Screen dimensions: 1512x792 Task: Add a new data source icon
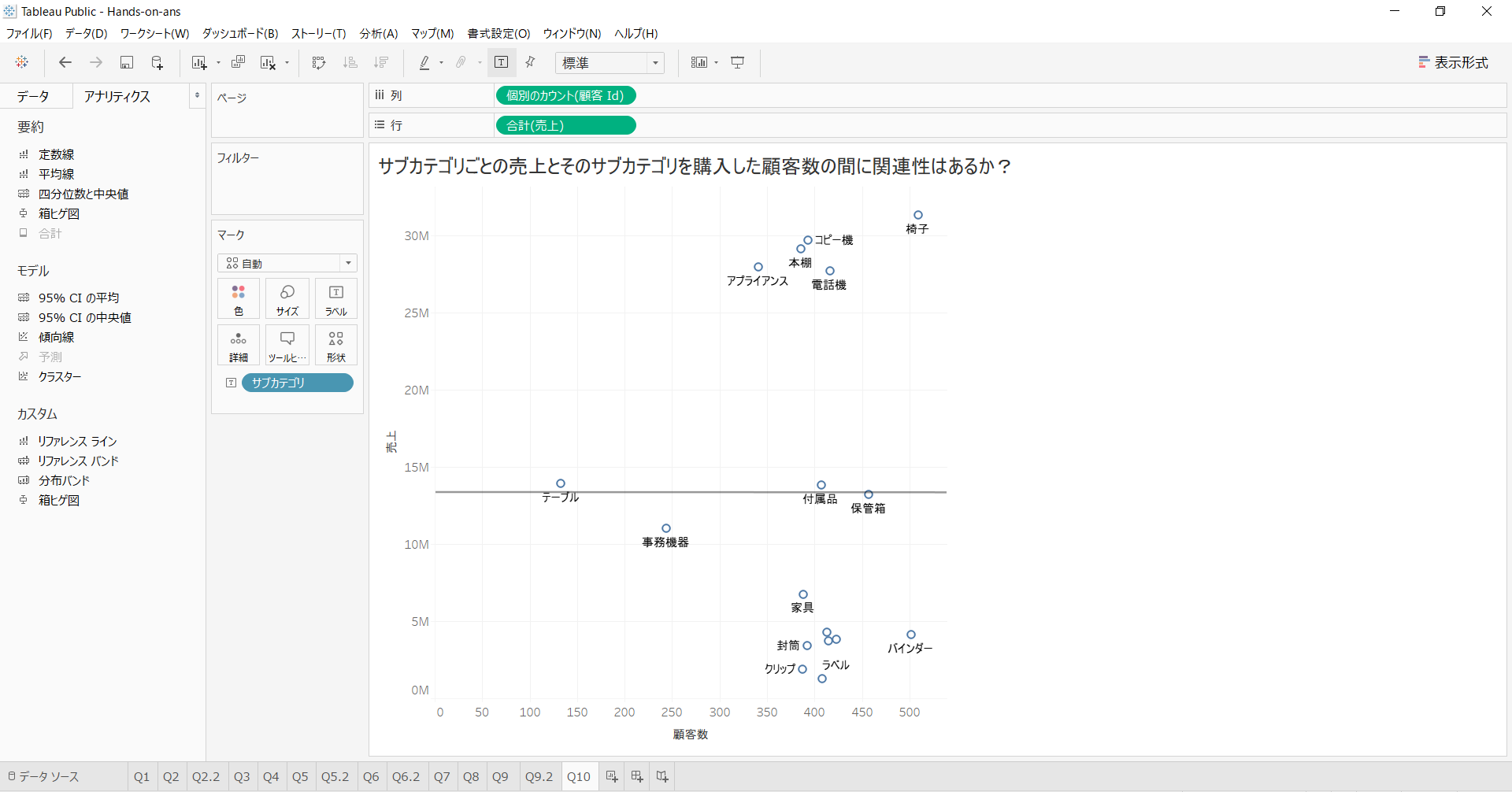[157, 62]
